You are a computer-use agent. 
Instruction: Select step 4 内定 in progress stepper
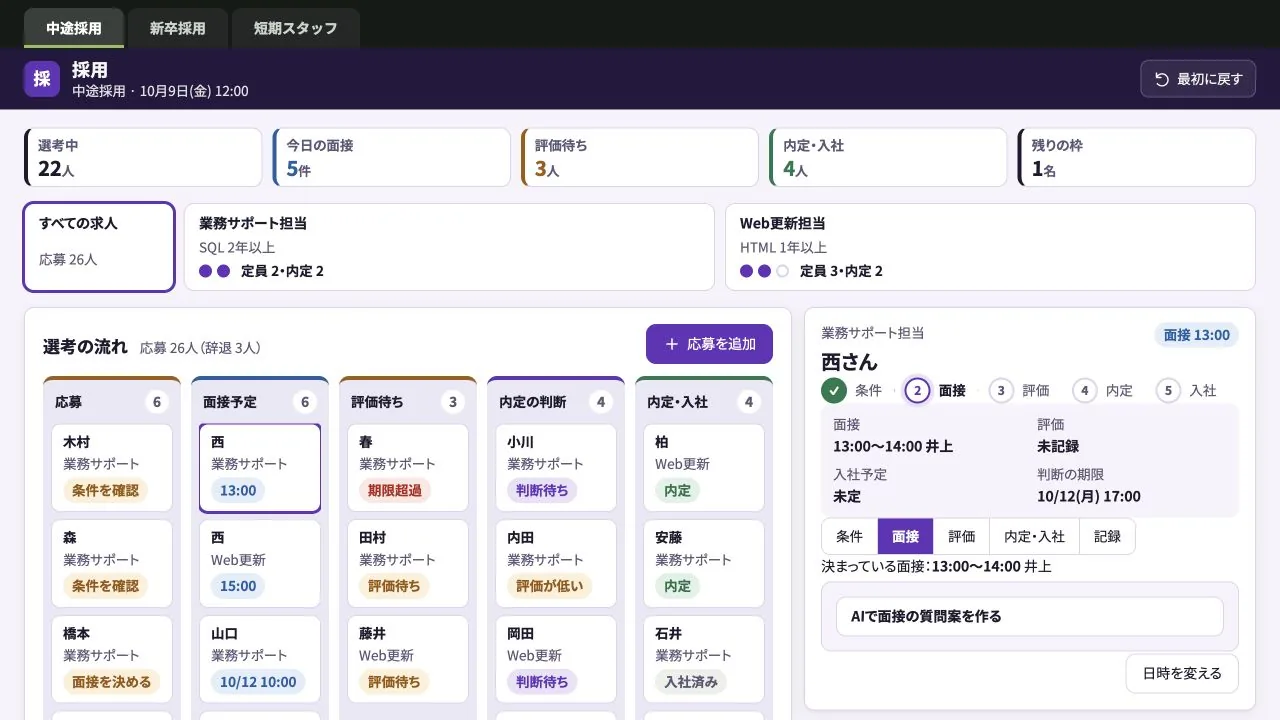coord(1103,390)
